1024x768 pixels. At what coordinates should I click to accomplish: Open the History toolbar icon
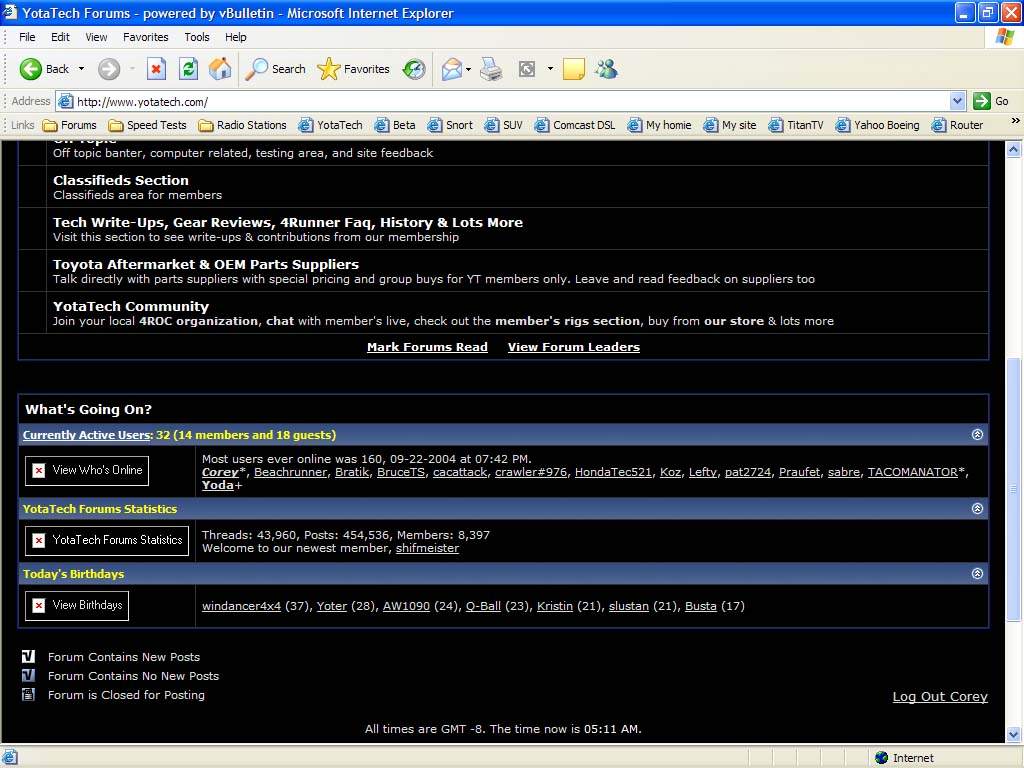click(413, 69)
